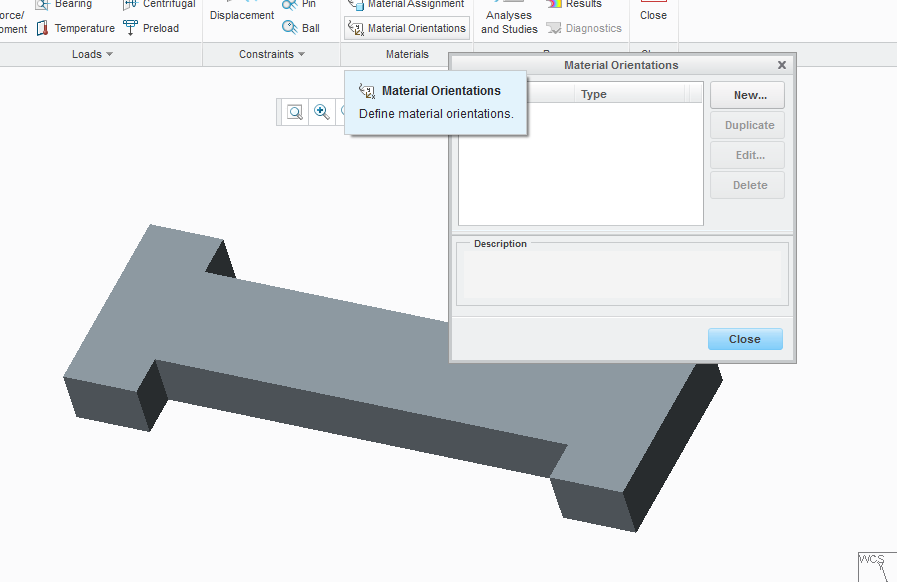Image resolution: width=897 pixels, height=582 pixels.
Task: Open Material Assignment
Action: (x=406, y=5)
